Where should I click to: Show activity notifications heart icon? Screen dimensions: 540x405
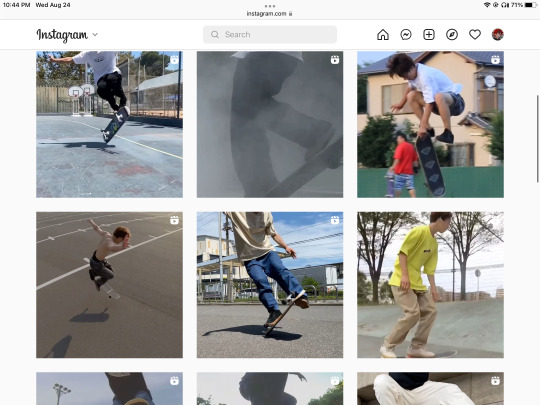475,34
